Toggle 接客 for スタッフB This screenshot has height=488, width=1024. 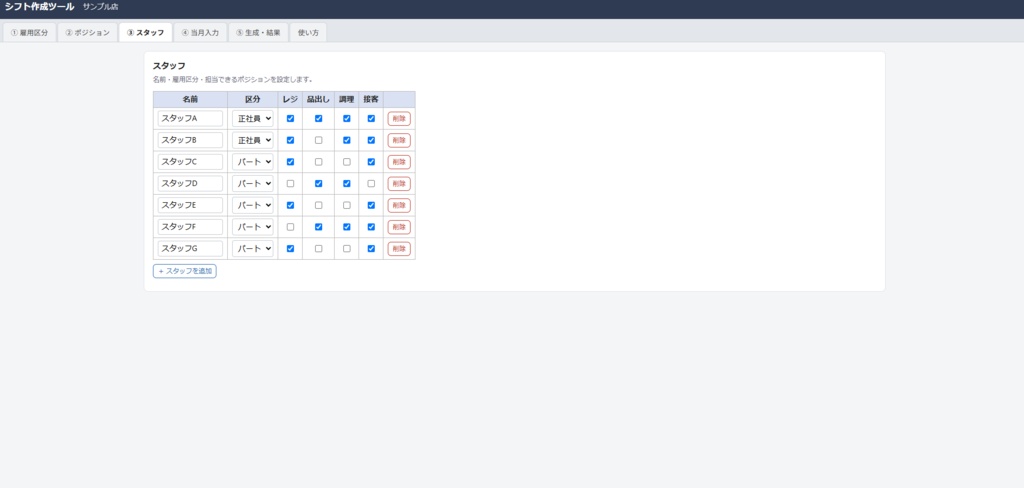click(x=372, y=140)
